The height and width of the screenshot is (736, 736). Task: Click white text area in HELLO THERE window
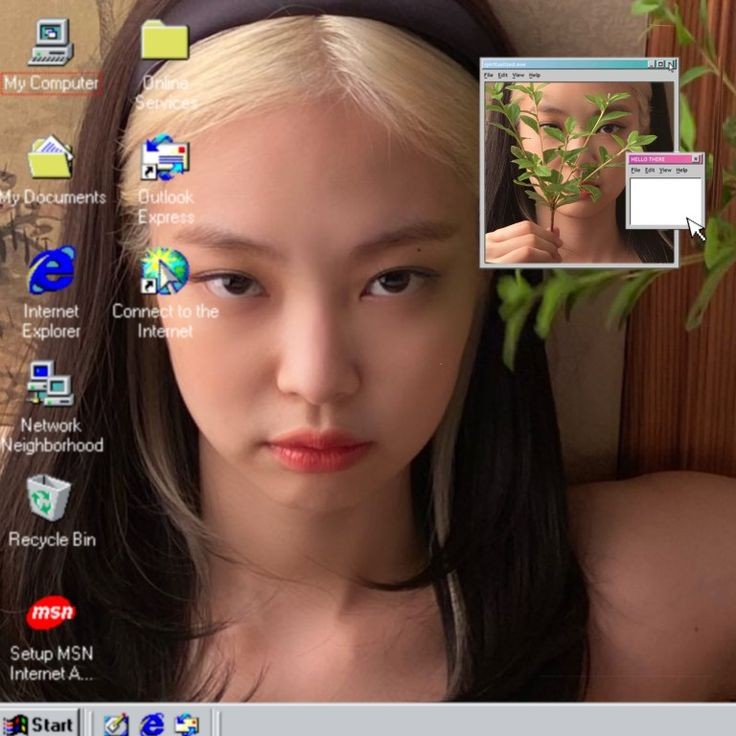tap(666, 202)
